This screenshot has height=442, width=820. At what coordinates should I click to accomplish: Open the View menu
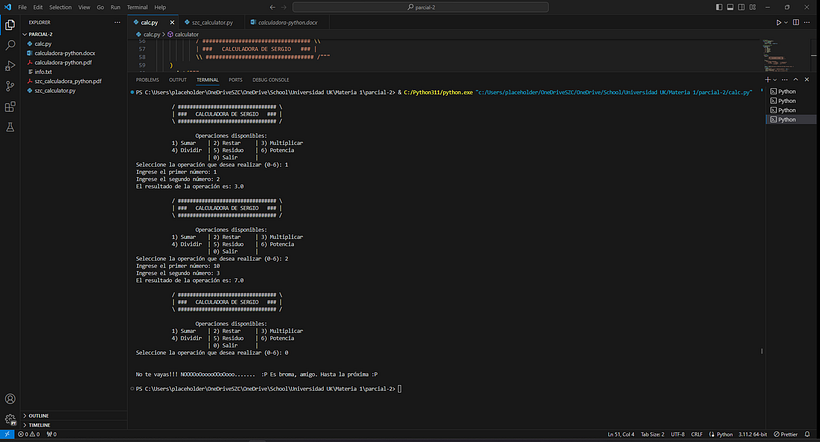(84, 7)
